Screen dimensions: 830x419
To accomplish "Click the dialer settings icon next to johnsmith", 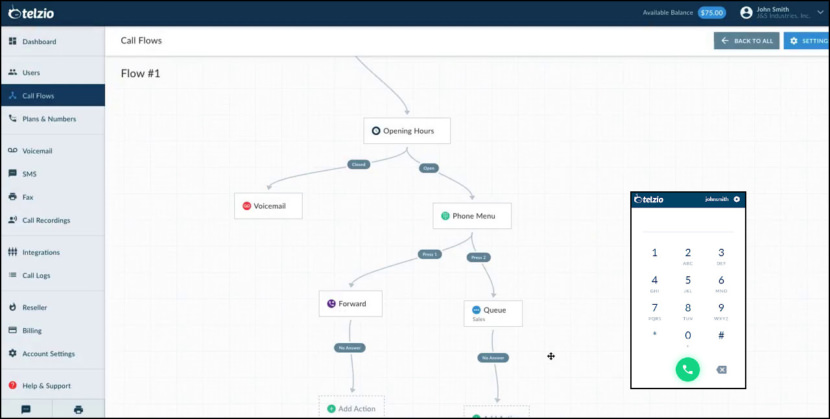I will (x=736, y=199).
